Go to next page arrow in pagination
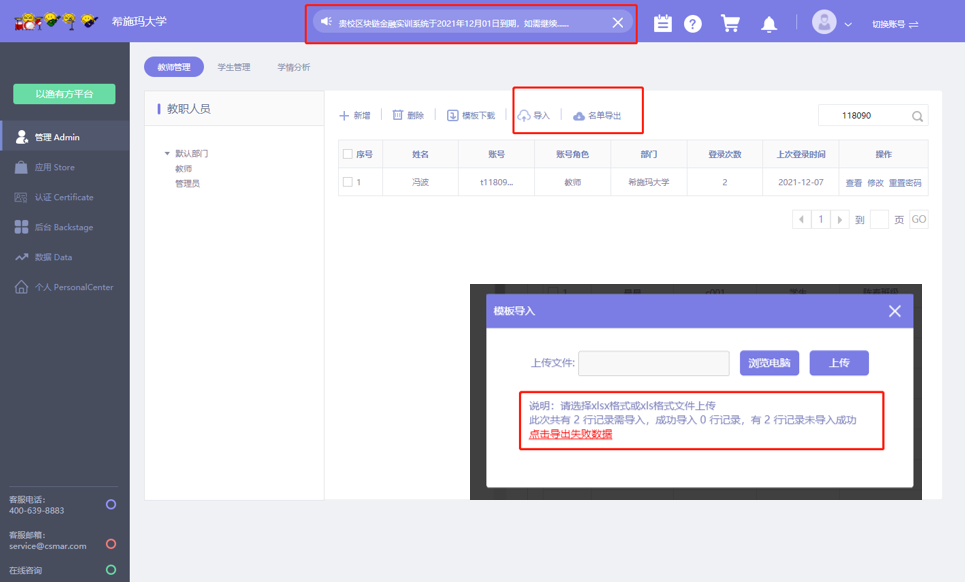 click(840, 219)
